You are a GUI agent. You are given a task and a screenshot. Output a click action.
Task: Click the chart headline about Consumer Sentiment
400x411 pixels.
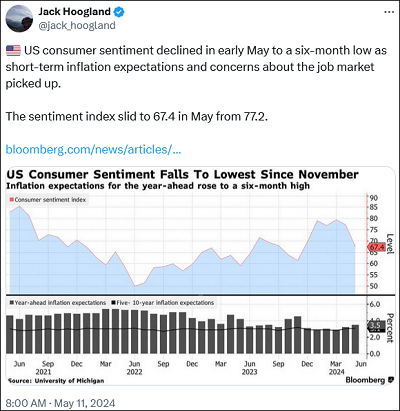182,174
